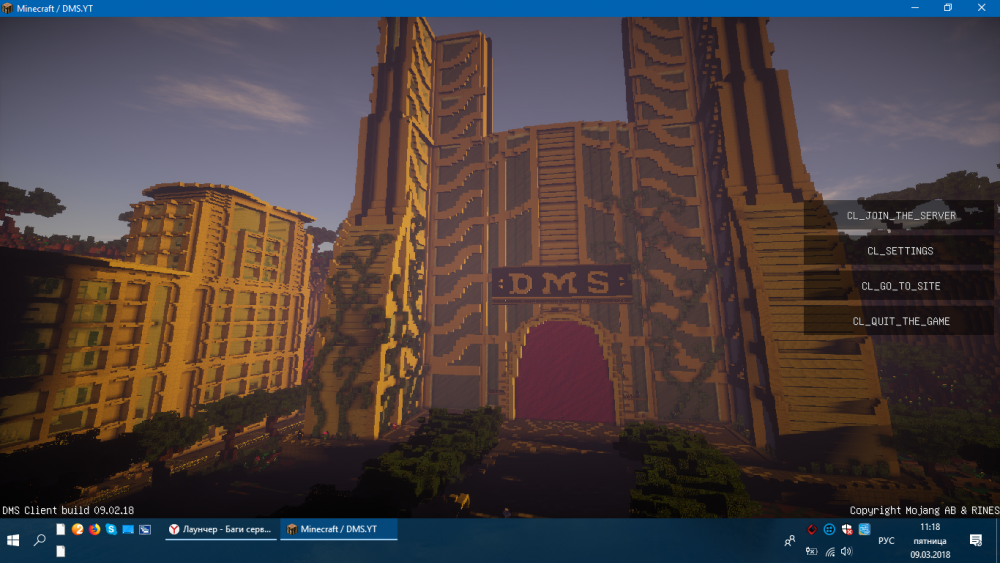The image size is (1000, 563).
Task: Close the Minecraft / DMS.YT window
Action: pyautogui.click(x=982, y=8)
